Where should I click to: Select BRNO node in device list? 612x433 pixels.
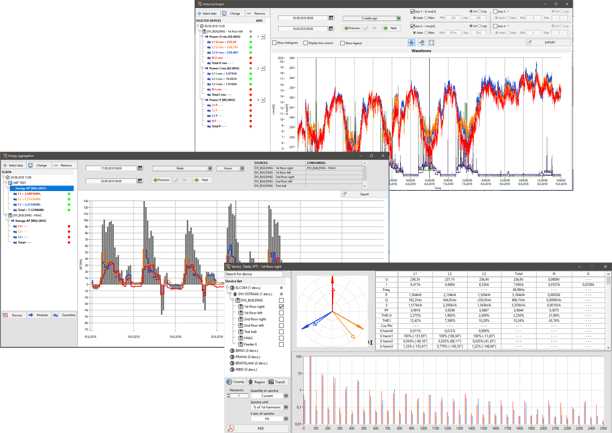(243, 351)
